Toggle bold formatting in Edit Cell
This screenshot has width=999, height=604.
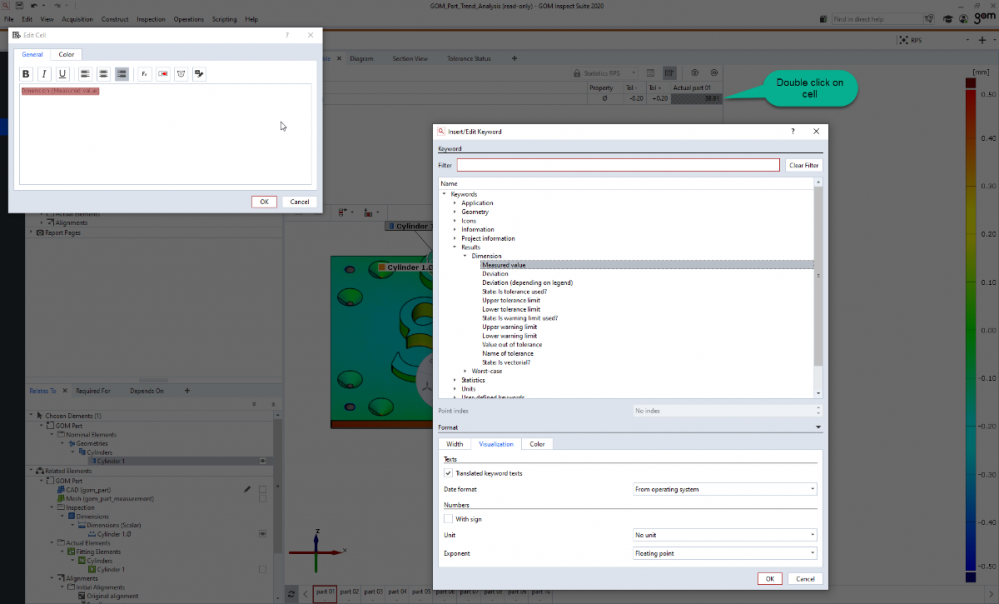[x=27, y=74]
